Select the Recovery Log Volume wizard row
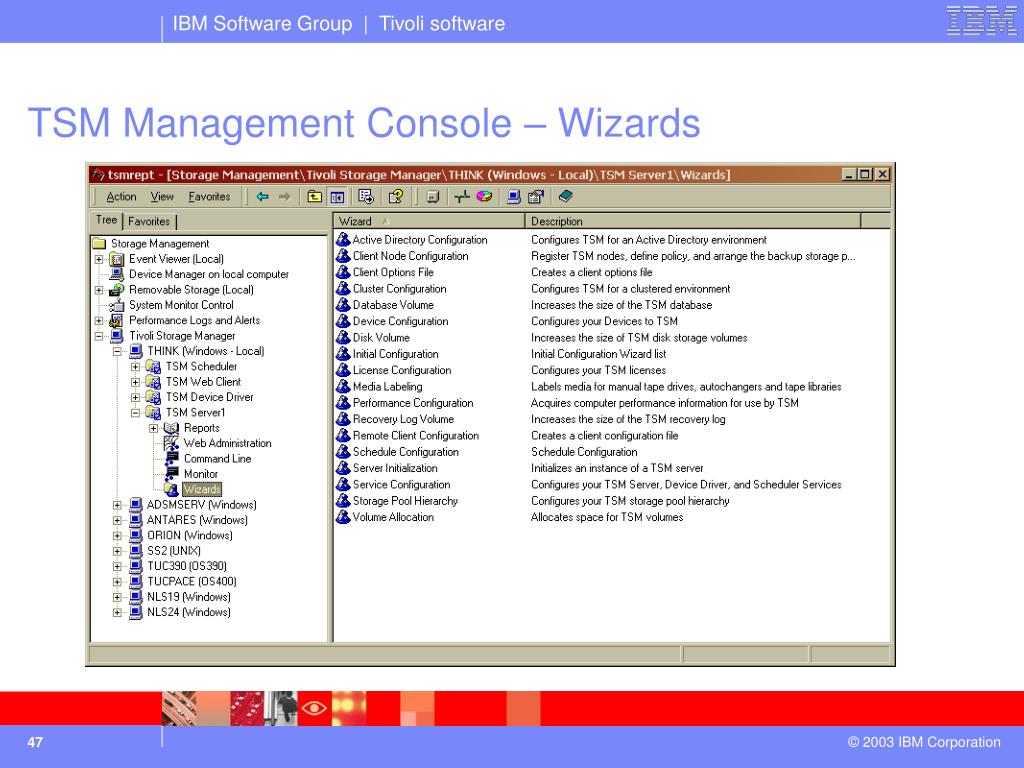This screenshot has height=768, width=1024. (x=403, y=419)
